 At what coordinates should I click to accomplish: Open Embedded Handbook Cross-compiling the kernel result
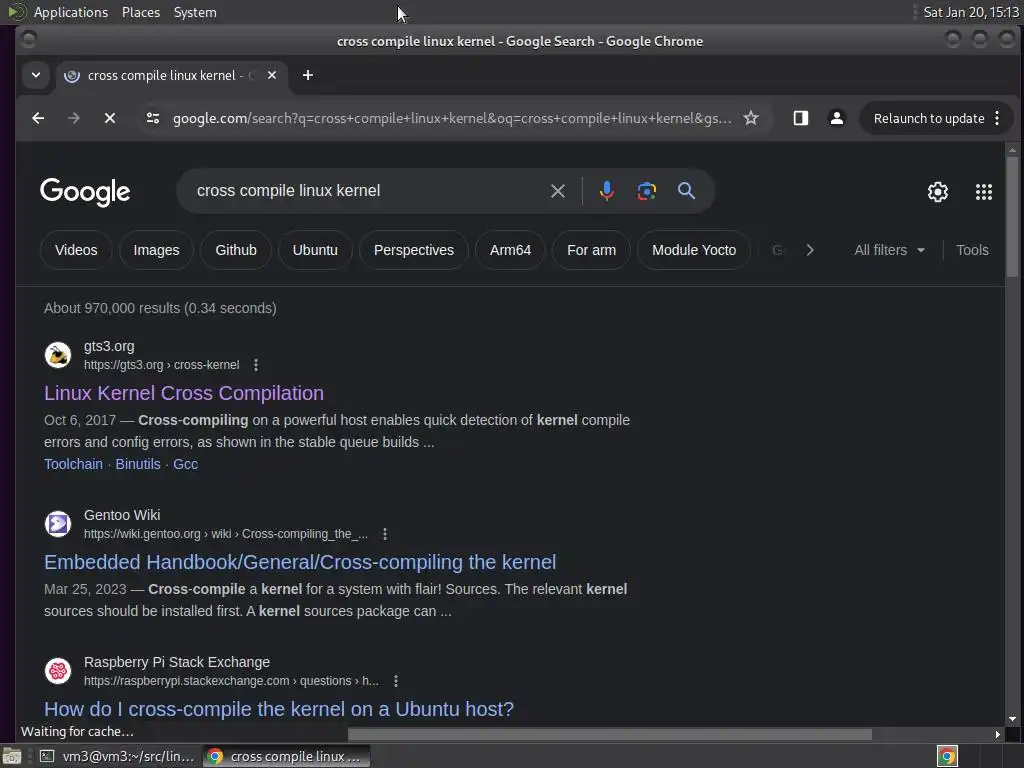[300, 562]
